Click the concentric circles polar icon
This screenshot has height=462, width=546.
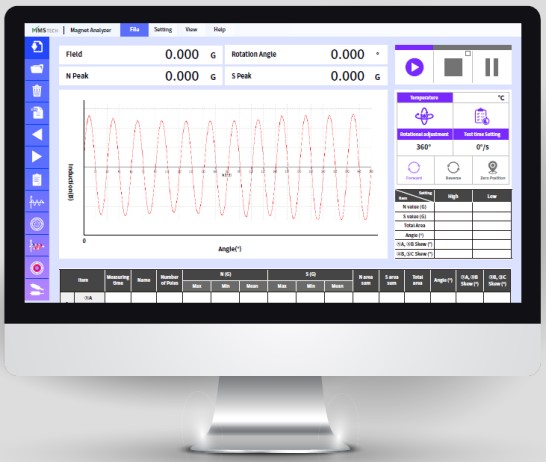[x=37, y=224]
